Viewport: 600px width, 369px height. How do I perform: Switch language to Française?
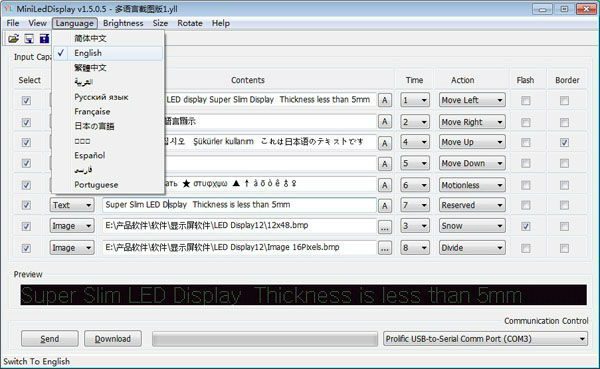(x=109, y=112)
